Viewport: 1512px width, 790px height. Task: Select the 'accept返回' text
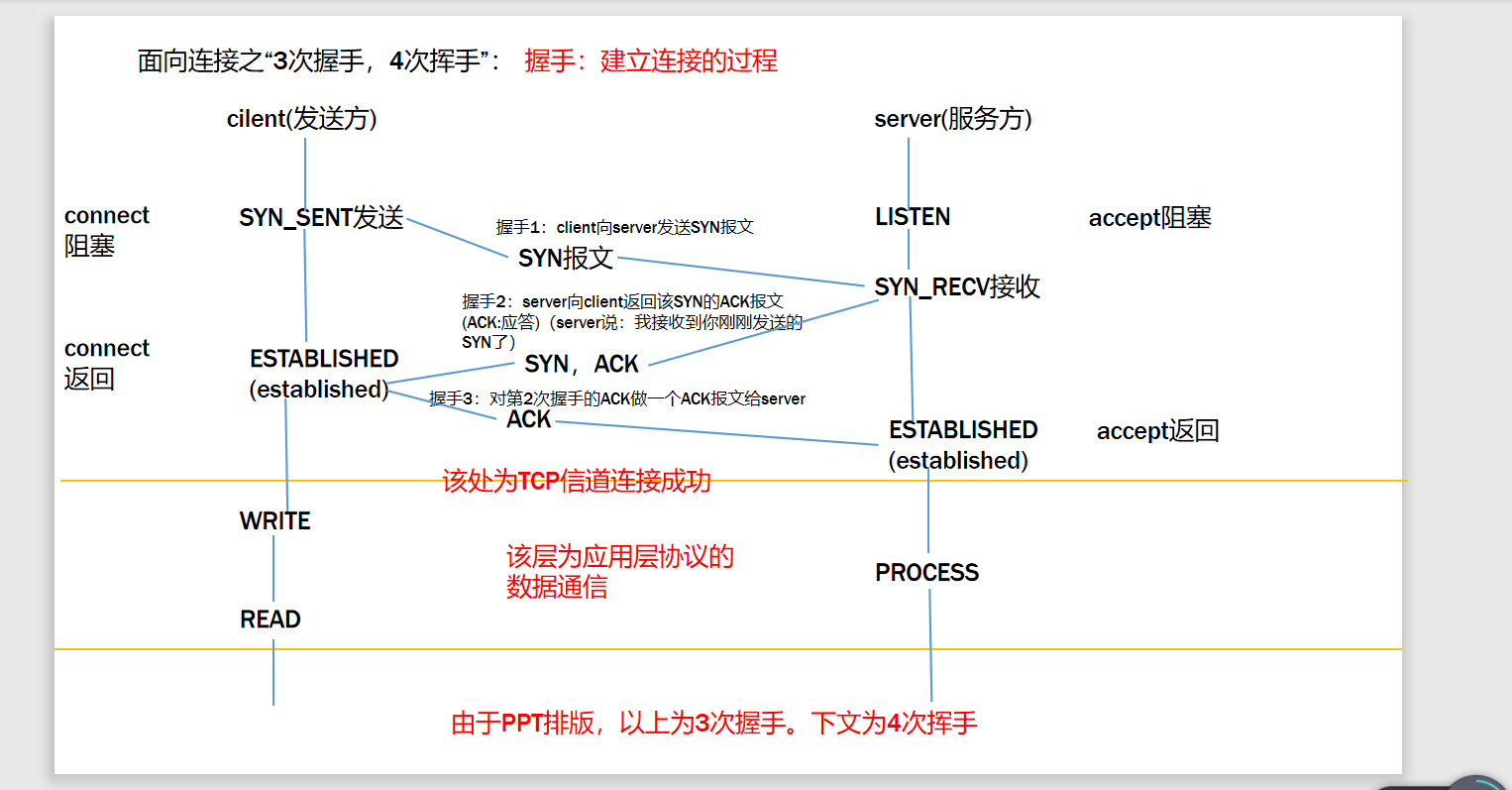[x=1158, y=431]
